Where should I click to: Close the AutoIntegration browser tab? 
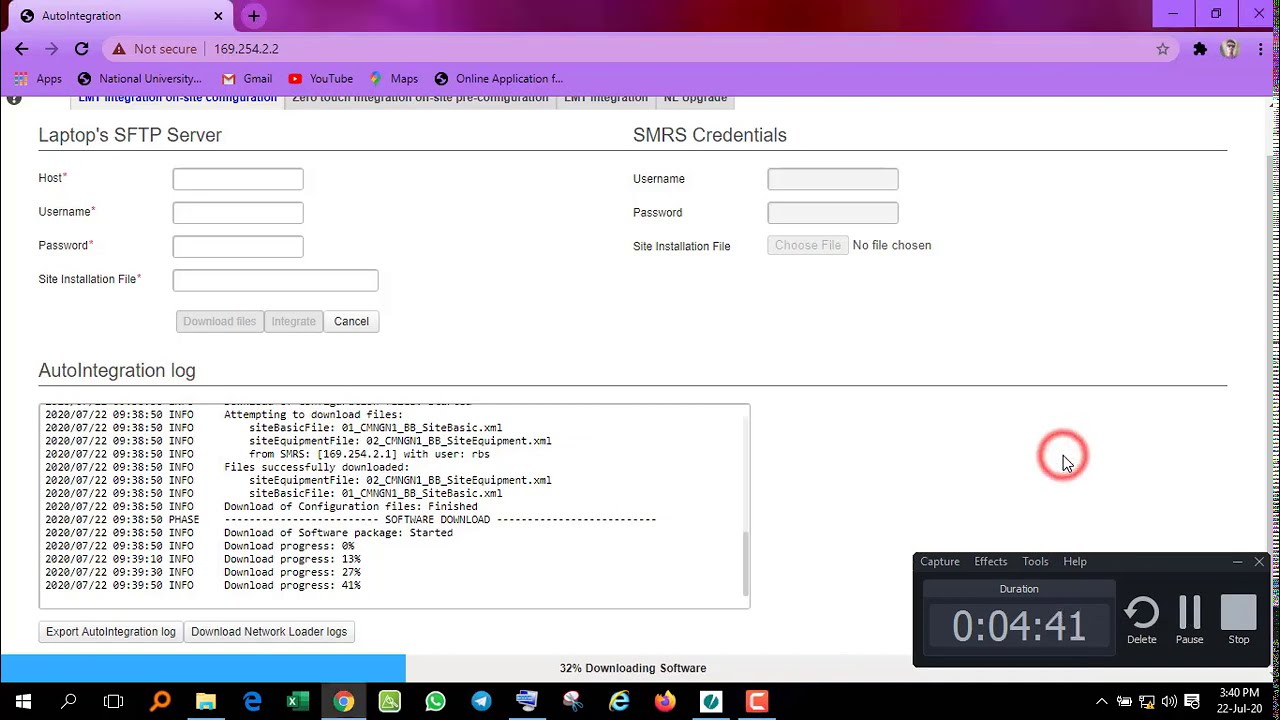click(x=218, y=16)
